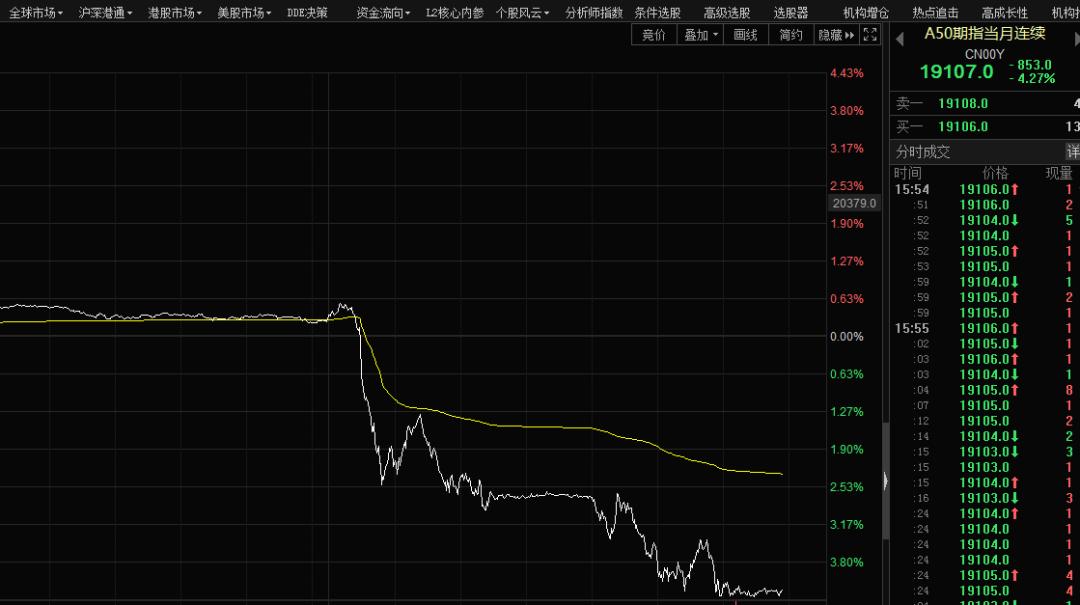This screenshot has width=1080, height=605.
Task: Open the 全球市场 dropdown menu
Action: click(x=36, y=12)
